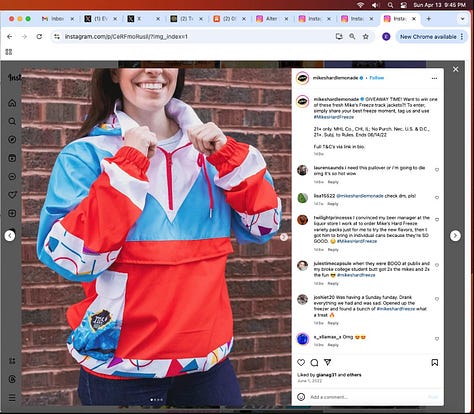This screenshot has height=414, width=474.
Task: Open a new Chrome tab
Action: (428, 19)
